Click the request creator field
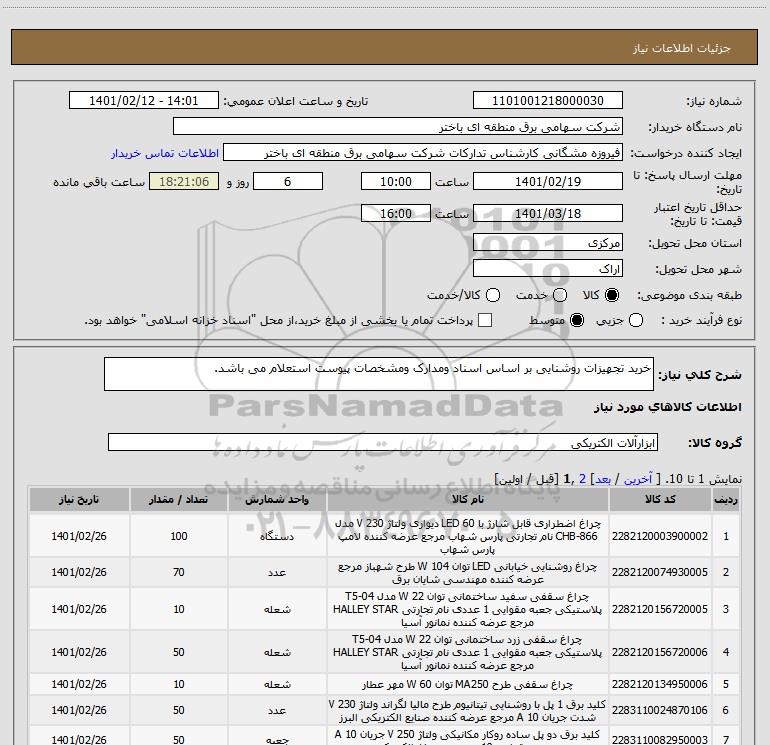 point(423,153)
